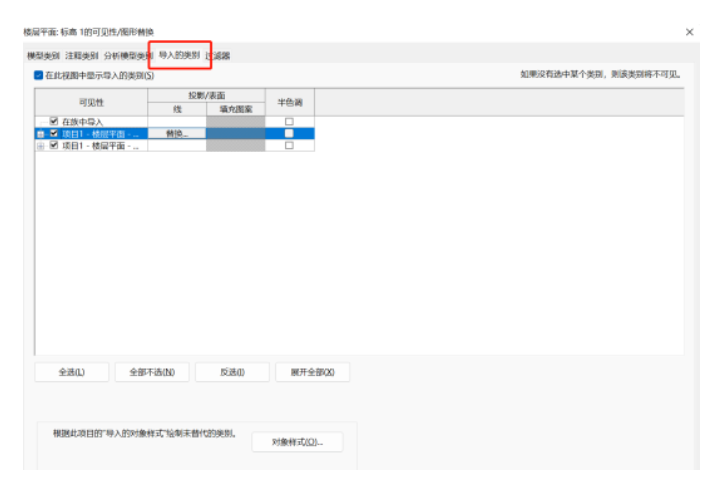Toggle 在此视图中显示导入的类别 checkbox
The image size is (706, 484).
pyautogui.click(x=39, y=75)
